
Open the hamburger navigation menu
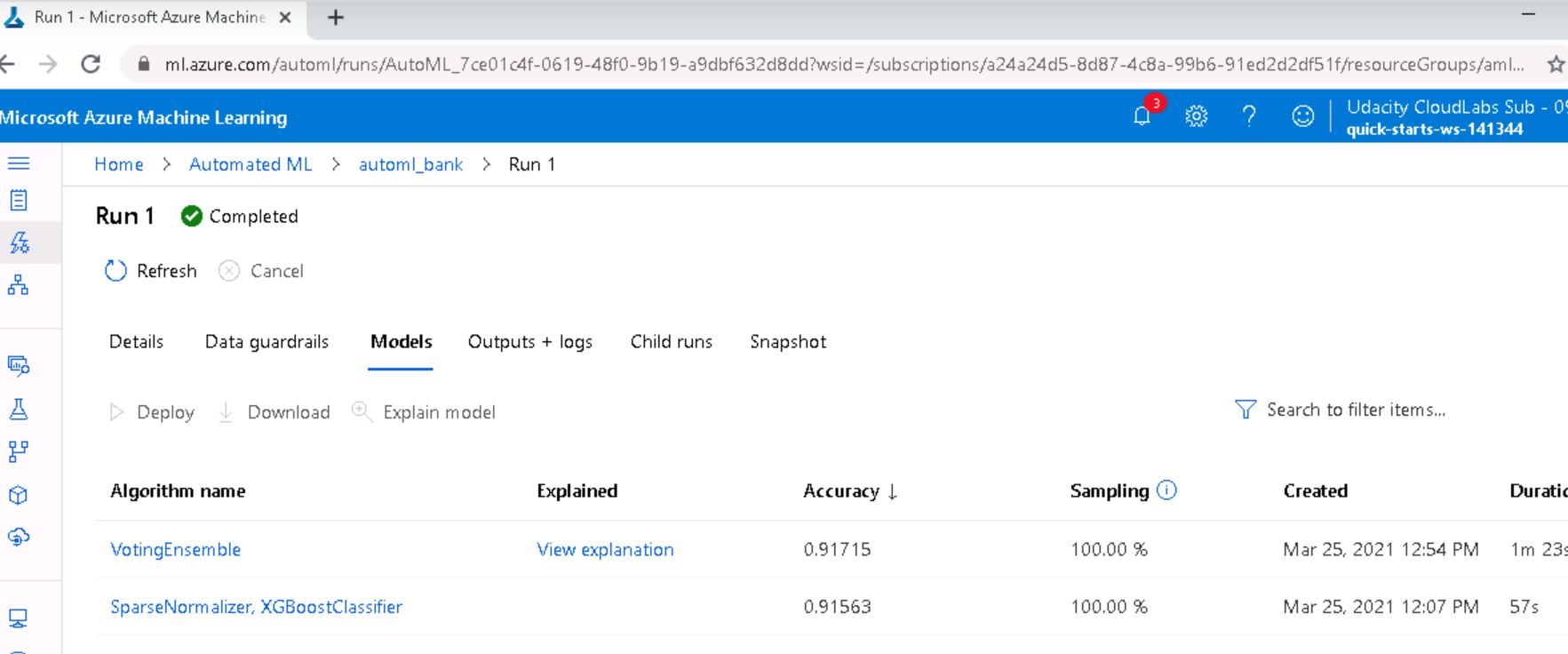(19, 163)
